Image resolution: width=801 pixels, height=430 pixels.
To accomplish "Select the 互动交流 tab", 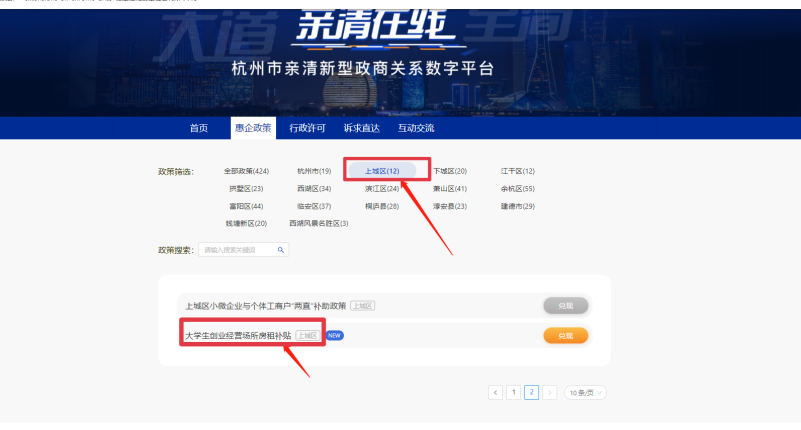I will pos(416,128).
